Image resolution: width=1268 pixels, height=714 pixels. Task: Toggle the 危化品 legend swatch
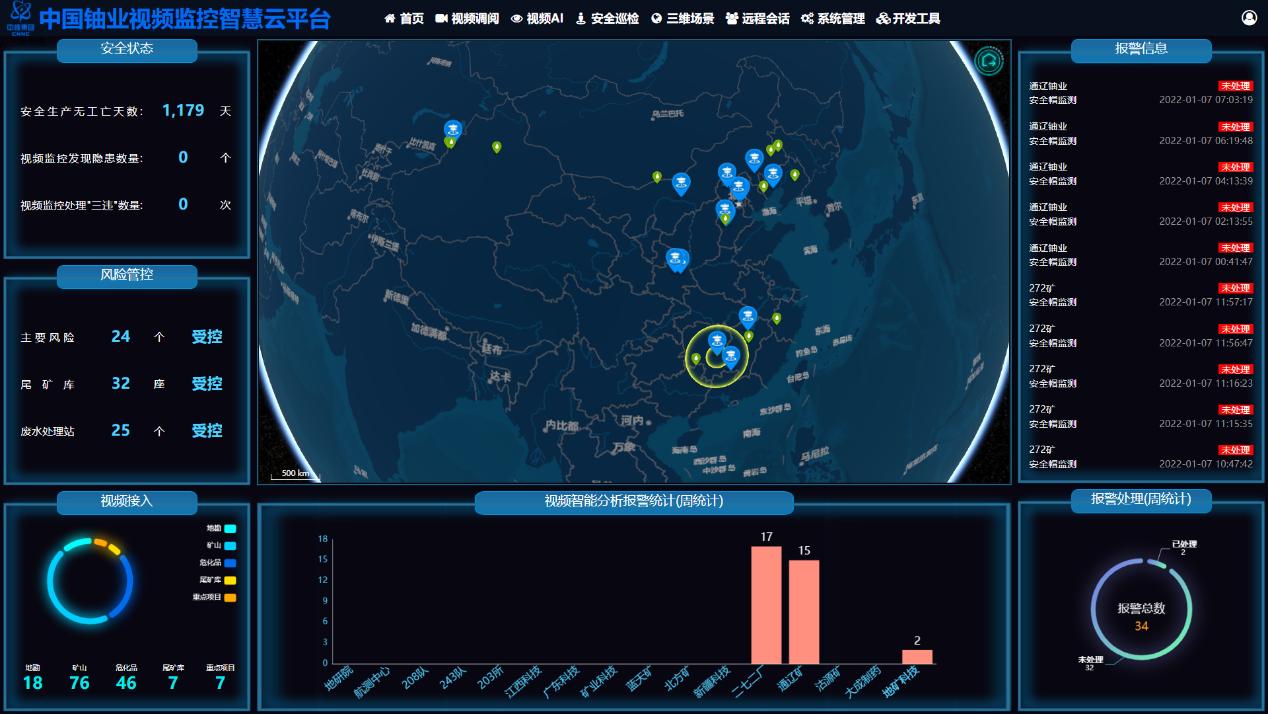pos(230,563)
